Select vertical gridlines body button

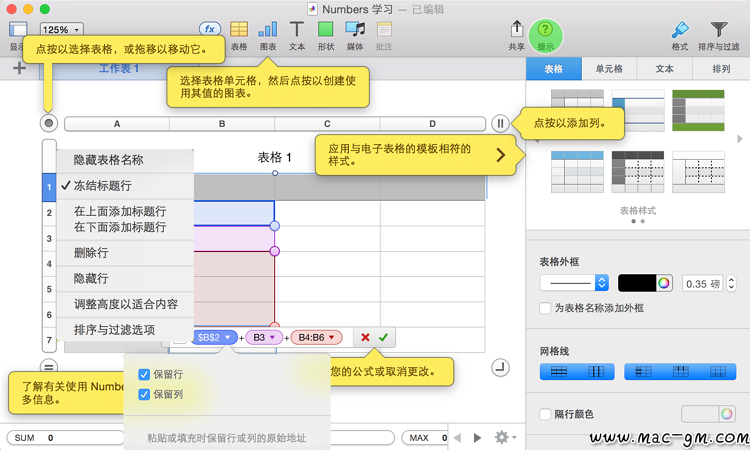[x=596, y=372]
